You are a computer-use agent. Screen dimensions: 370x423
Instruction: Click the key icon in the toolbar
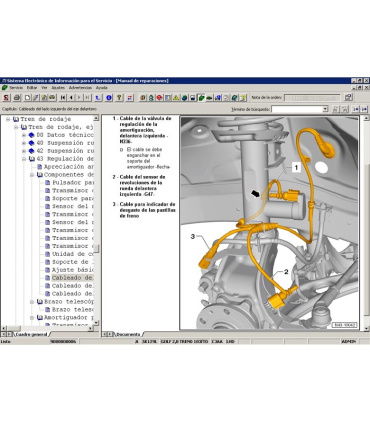[119, 98]
